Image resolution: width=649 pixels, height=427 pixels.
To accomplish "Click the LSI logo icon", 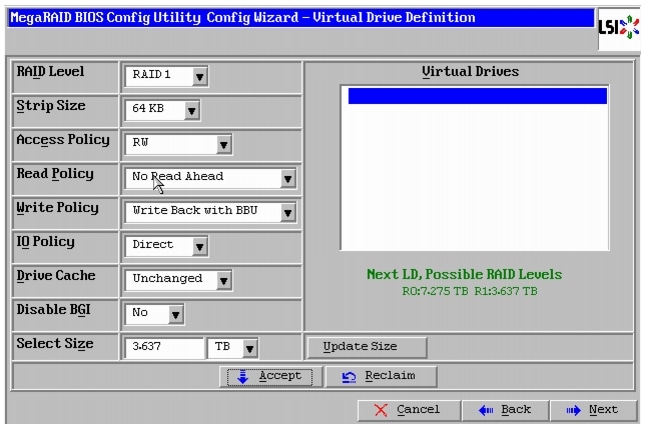I will (x=618, y=28).
